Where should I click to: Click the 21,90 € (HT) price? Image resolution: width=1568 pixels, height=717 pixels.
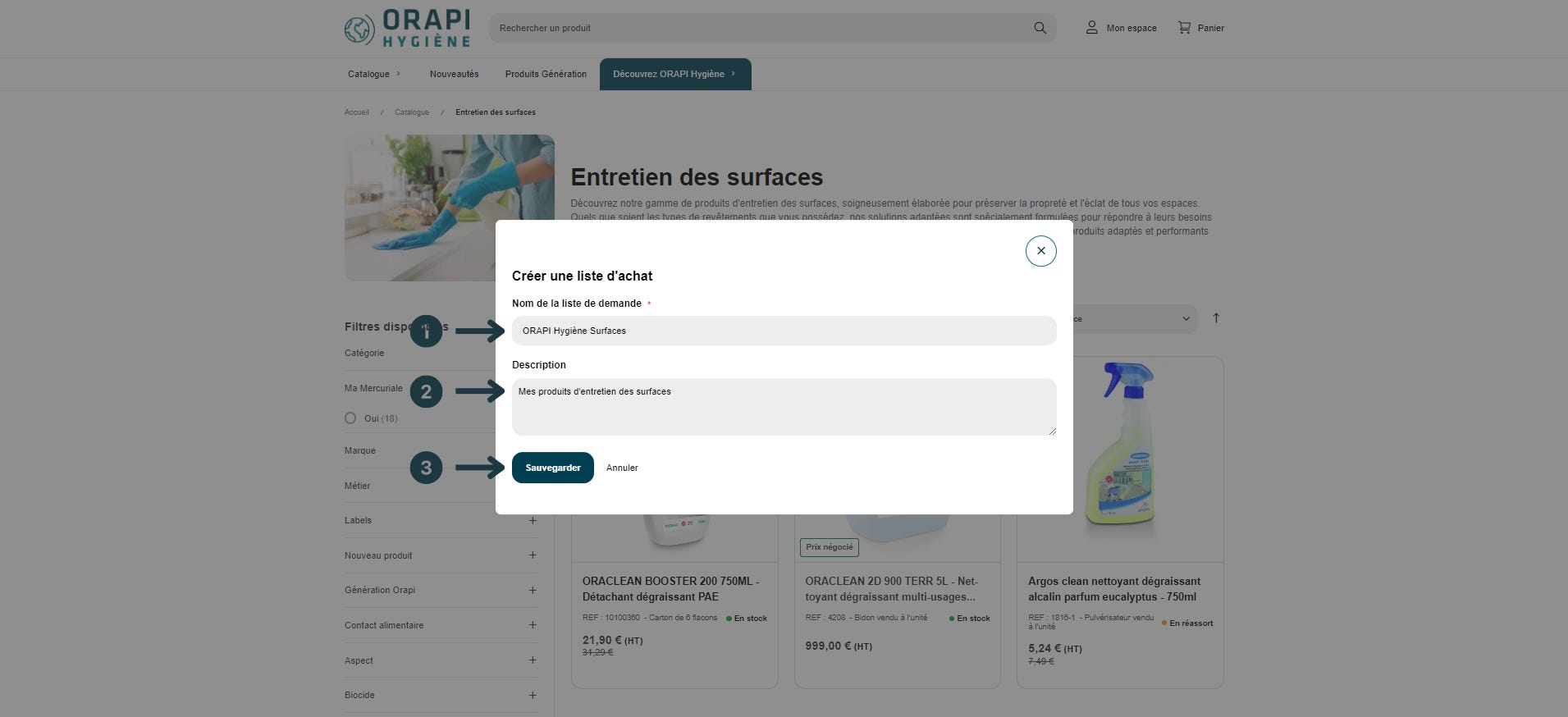[612, 641]
